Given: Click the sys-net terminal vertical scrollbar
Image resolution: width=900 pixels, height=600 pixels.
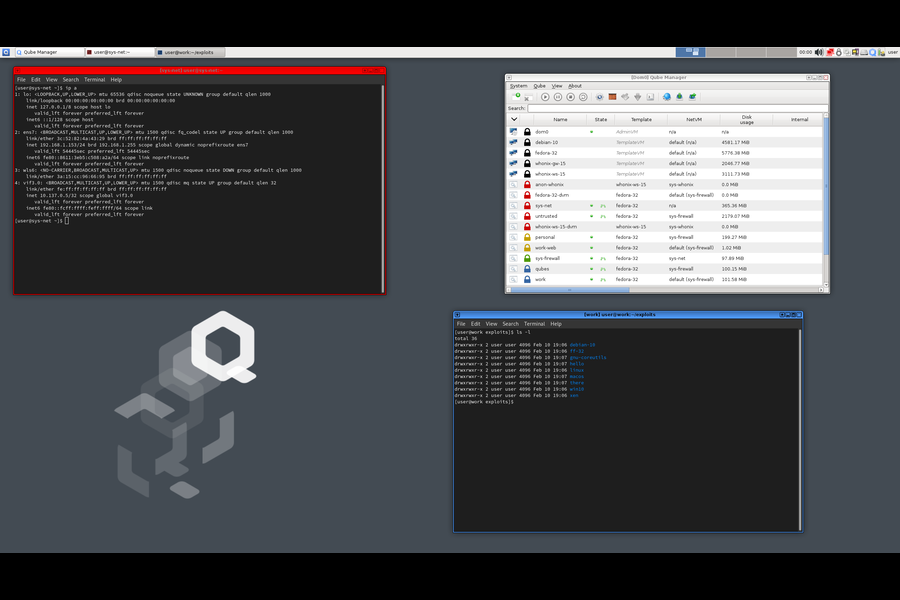Looking at the screenshot, I should click(383, 189).
